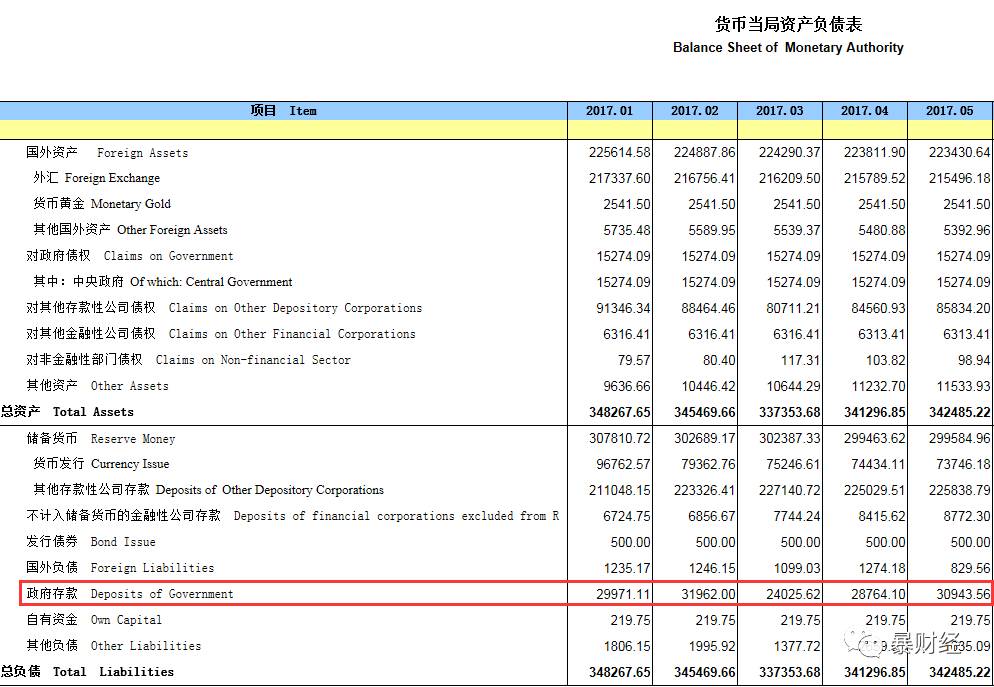
Task: Select the 2017.04 column header
Action: (865, 111)
